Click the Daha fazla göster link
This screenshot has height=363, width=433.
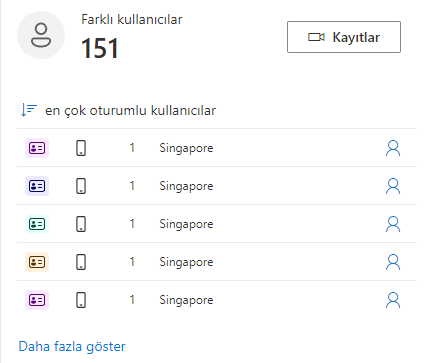tap(72, 346)
